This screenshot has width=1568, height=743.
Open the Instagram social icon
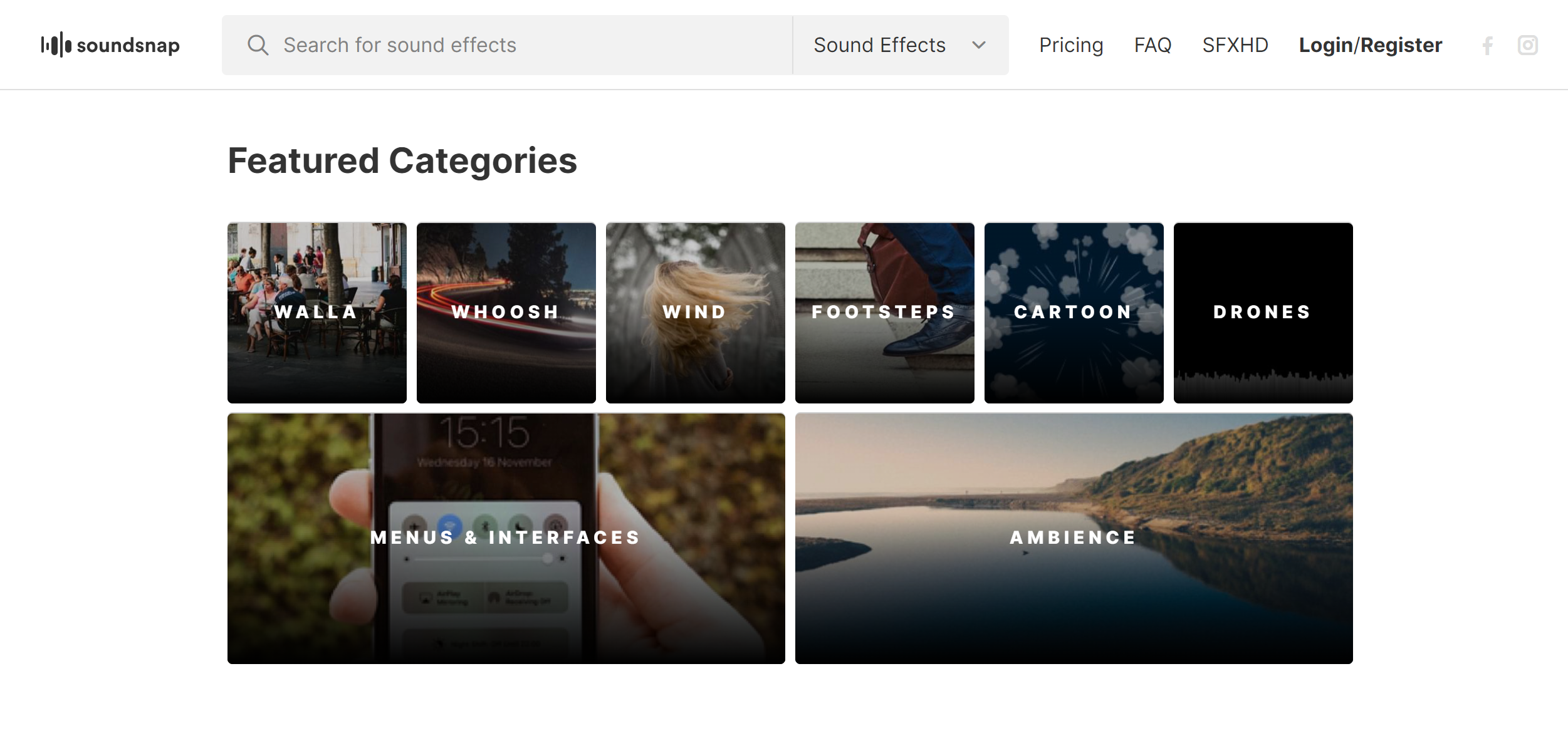pyautogui.click(x=1527, y=45)
